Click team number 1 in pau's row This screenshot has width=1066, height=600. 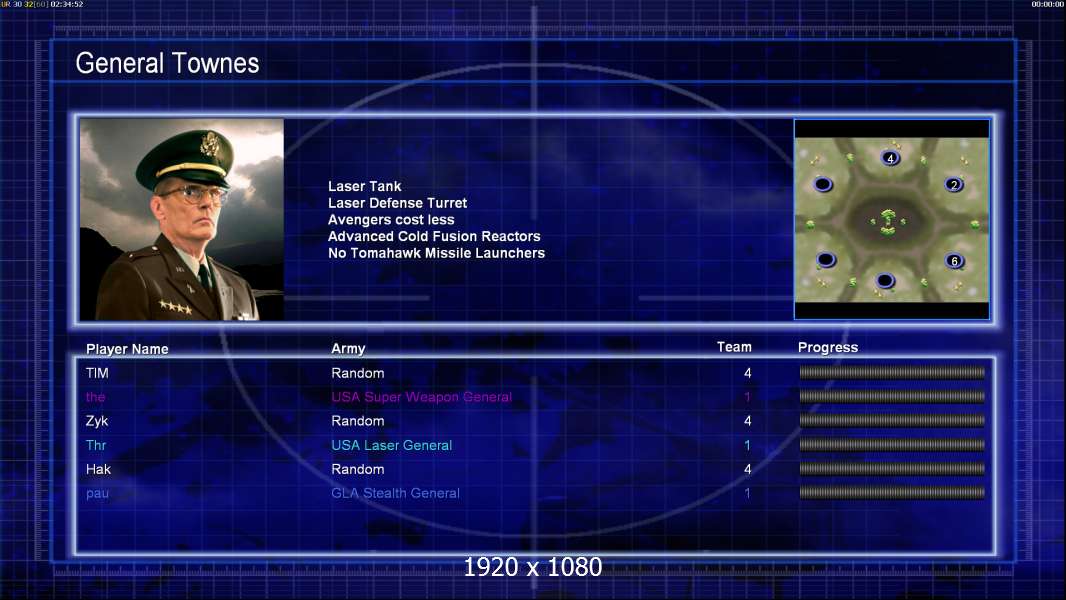click(x=747, y=493)
